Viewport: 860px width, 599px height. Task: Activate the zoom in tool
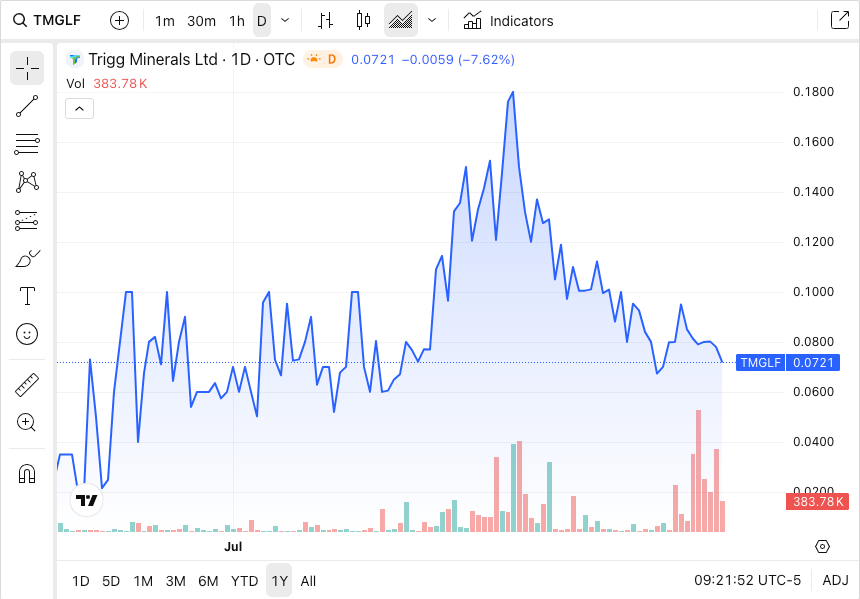27,422
